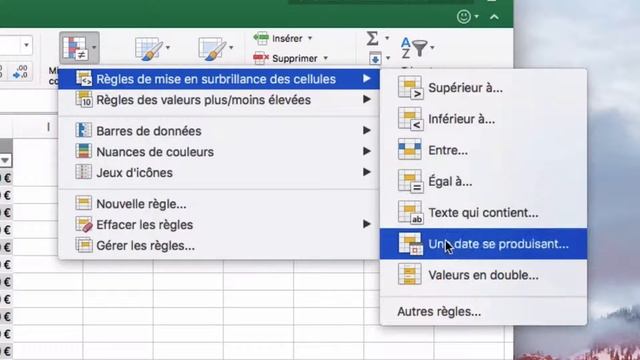640x360 pixels.
Task: Click the cell styles icon
Action: 212,49
